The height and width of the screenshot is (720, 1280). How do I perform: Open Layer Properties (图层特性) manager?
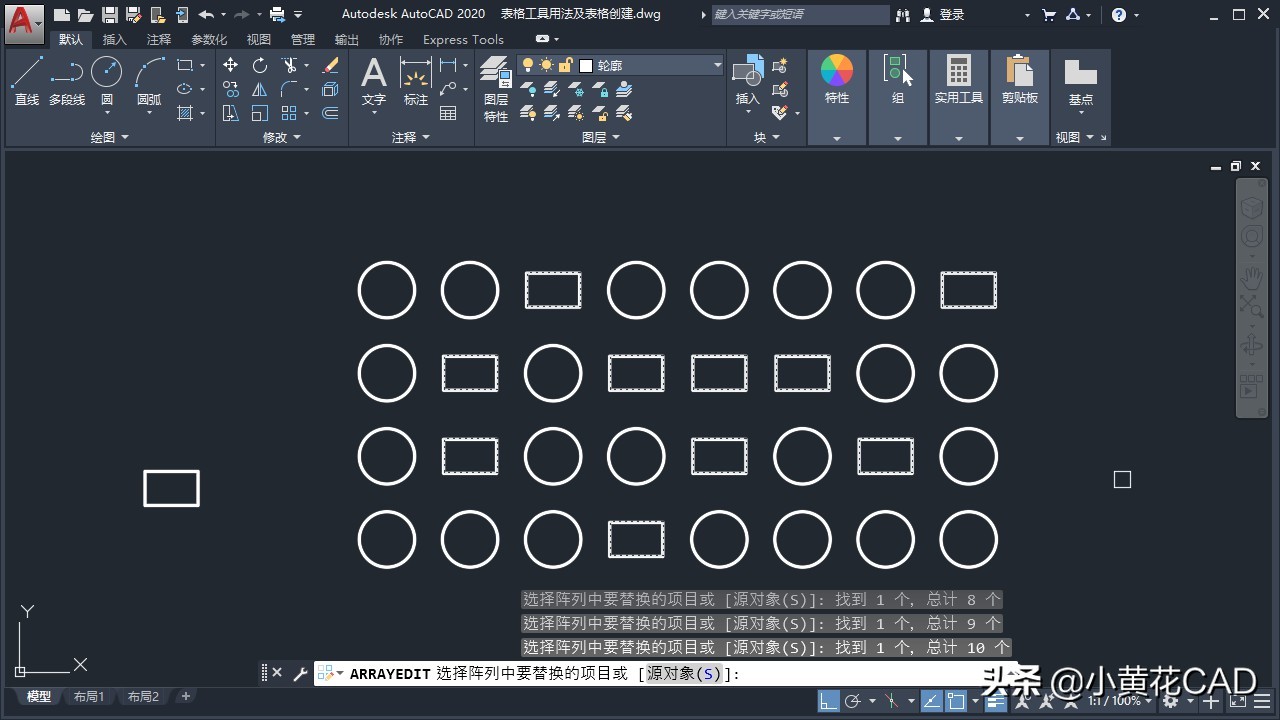click(x=496, y=88)
